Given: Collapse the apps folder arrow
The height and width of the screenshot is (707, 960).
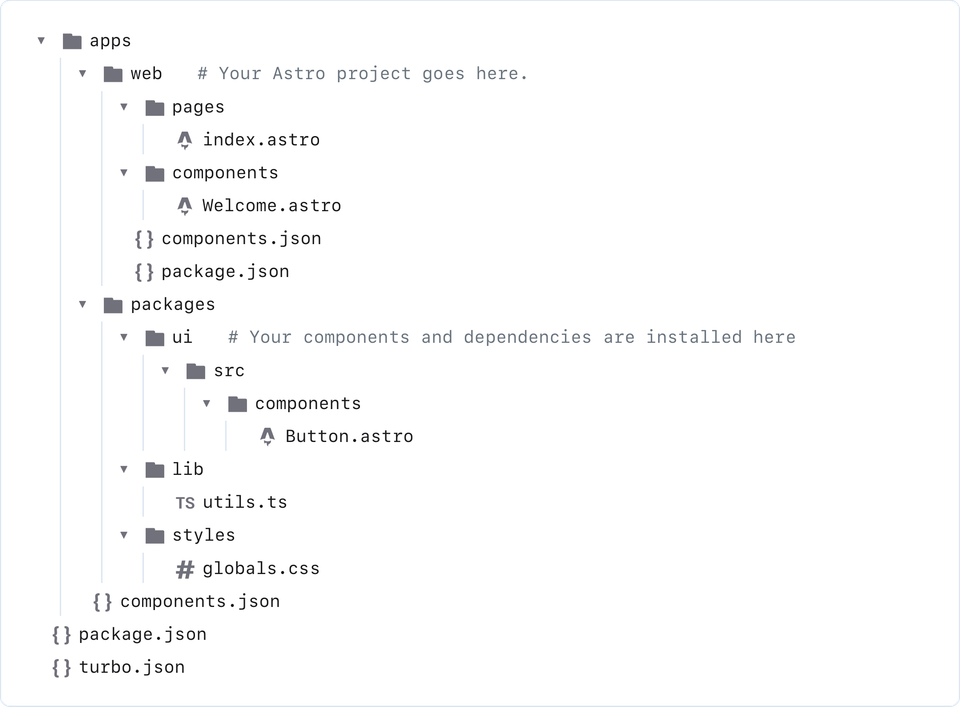Looking at the screenshot, I should pos(42,41).
